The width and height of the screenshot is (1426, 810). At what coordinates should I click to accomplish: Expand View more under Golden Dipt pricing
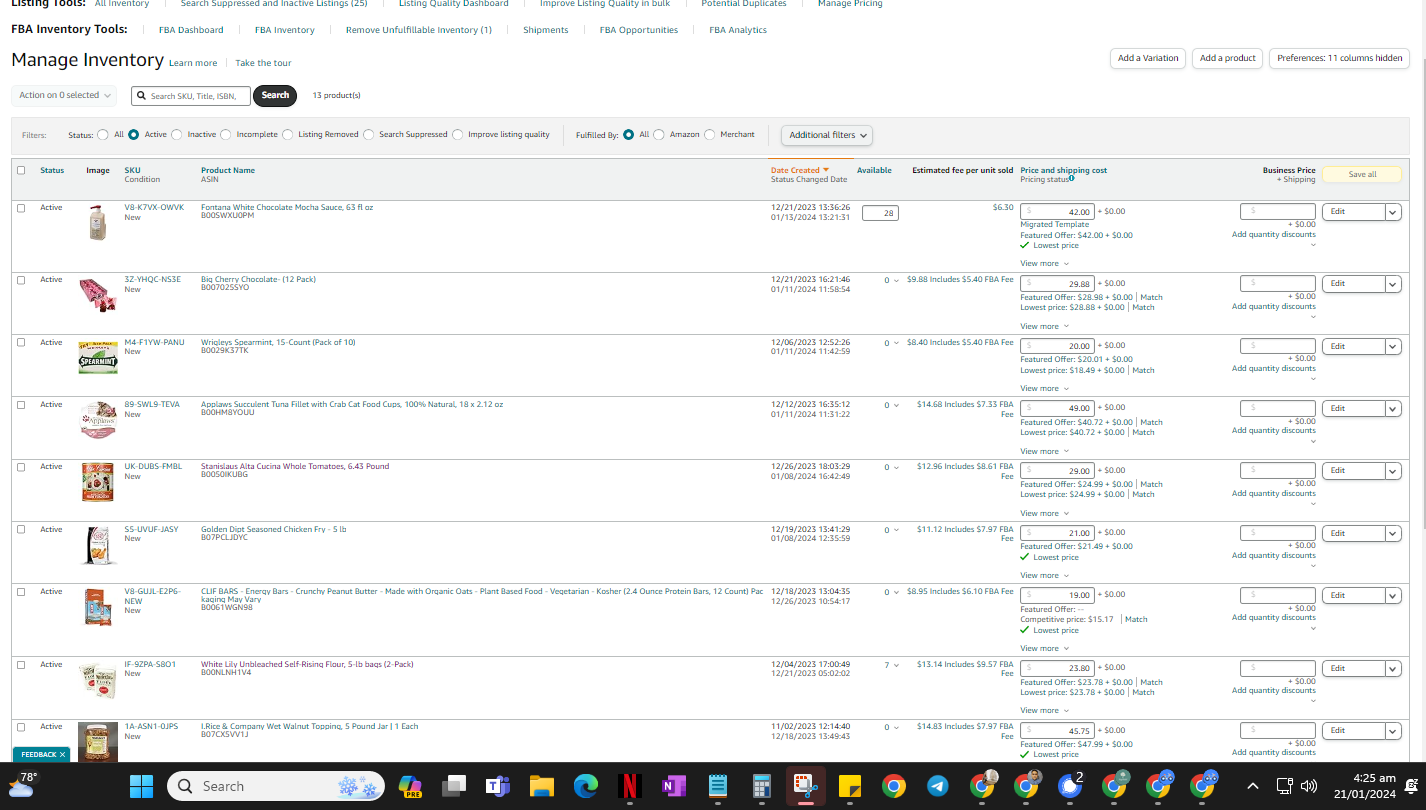click(x=1044, y=575)
